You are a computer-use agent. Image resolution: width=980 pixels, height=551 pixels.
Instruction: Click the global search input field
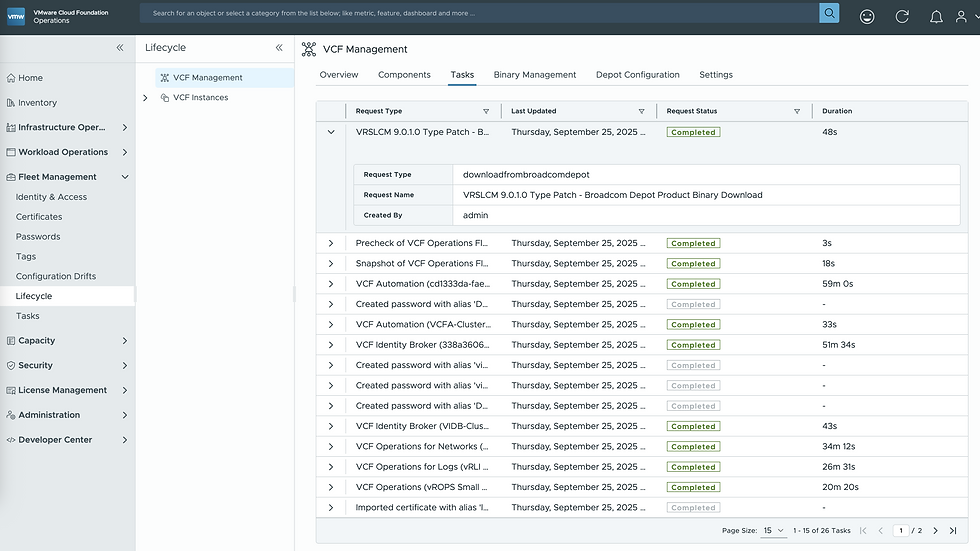click(480, 14)
